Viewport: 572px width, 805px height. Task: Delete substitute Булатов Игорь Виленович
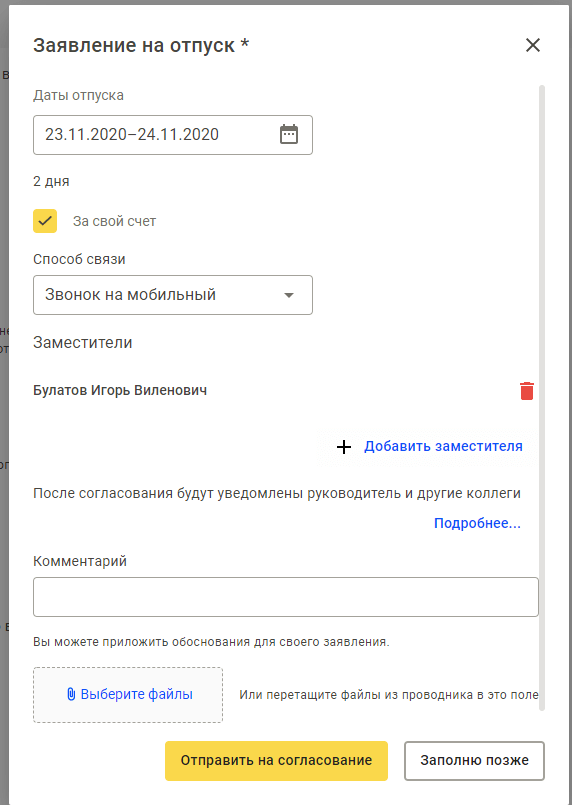[527, 391]
